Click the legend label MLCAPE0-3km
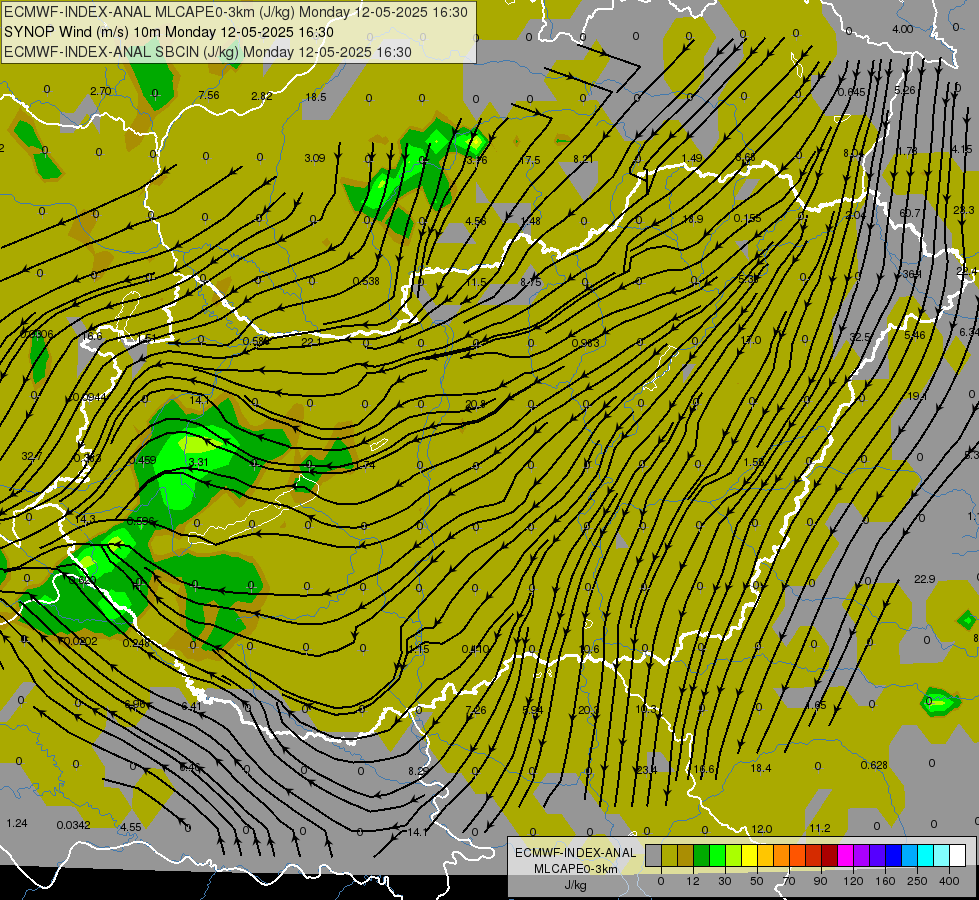Viewport: 979px width, 900px height. coord(575,869)
